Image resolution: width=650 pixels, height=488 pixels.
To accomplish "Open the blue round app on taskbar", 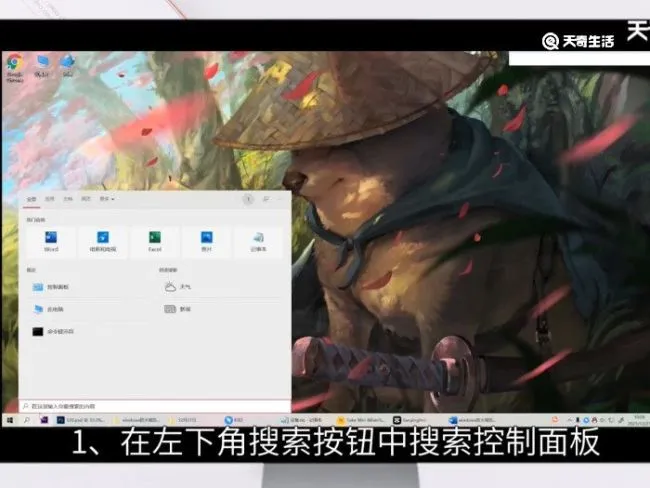I will [234, 420].
